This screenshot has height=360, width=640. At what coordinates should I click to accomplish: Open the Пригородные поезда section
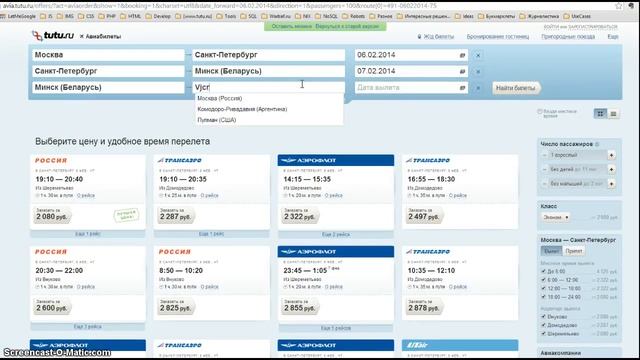tap(568, 37)
